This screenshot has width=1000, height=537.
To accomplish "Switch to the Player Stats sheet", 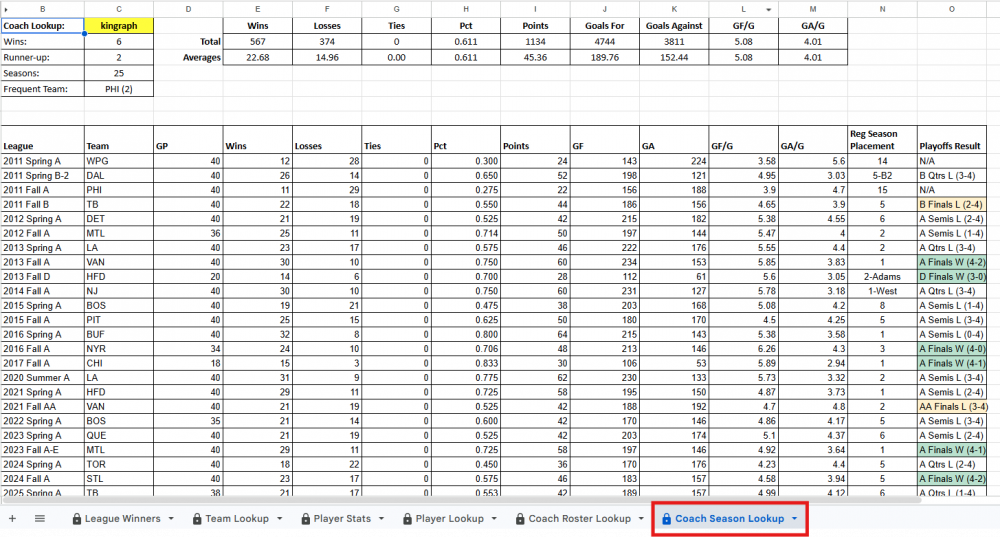I will (342, 519).
